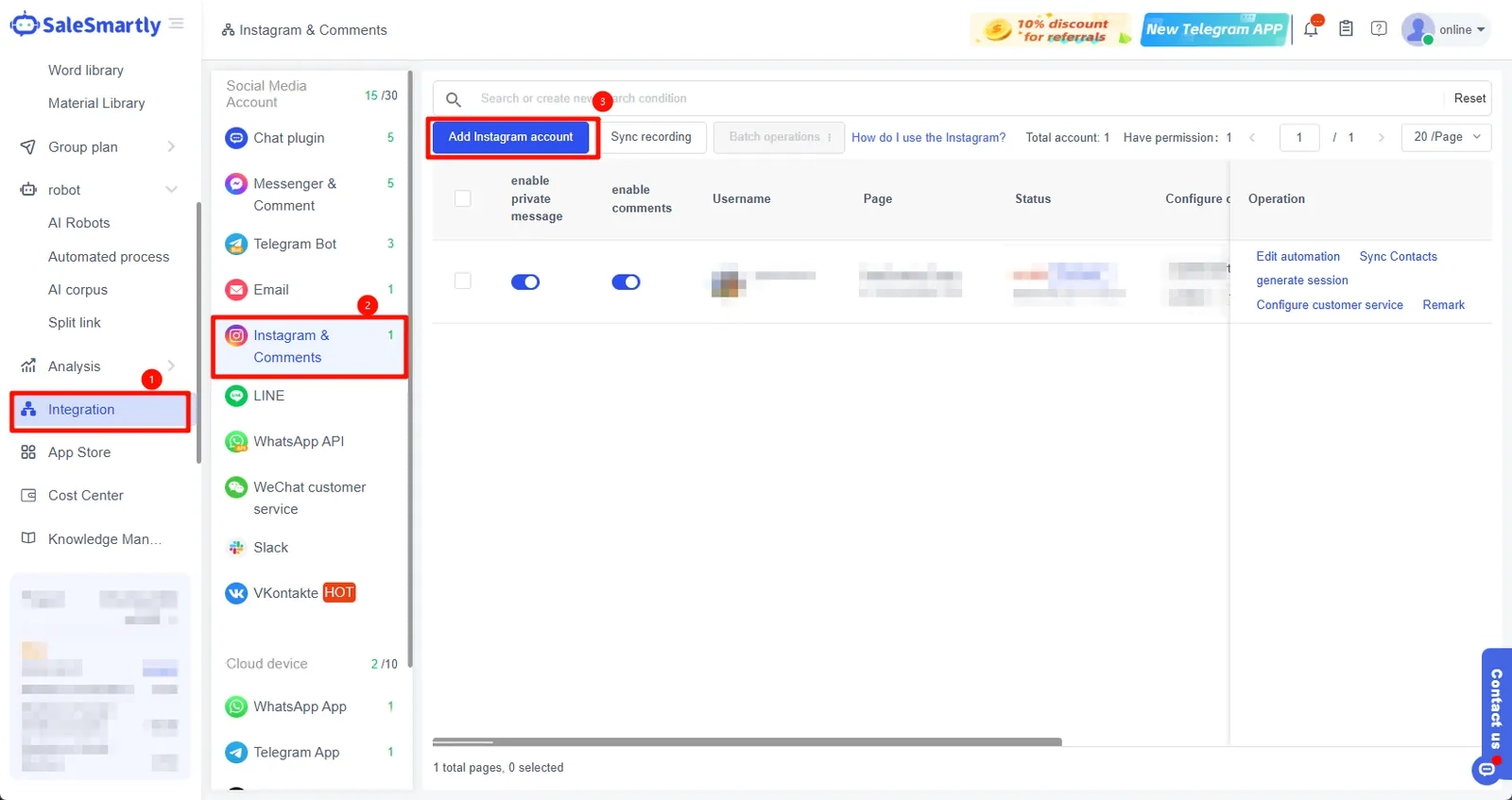Select the Instagram & Comments channel
The height and width of the screenshot is (800, 1512).
click(x=310, y=347)
